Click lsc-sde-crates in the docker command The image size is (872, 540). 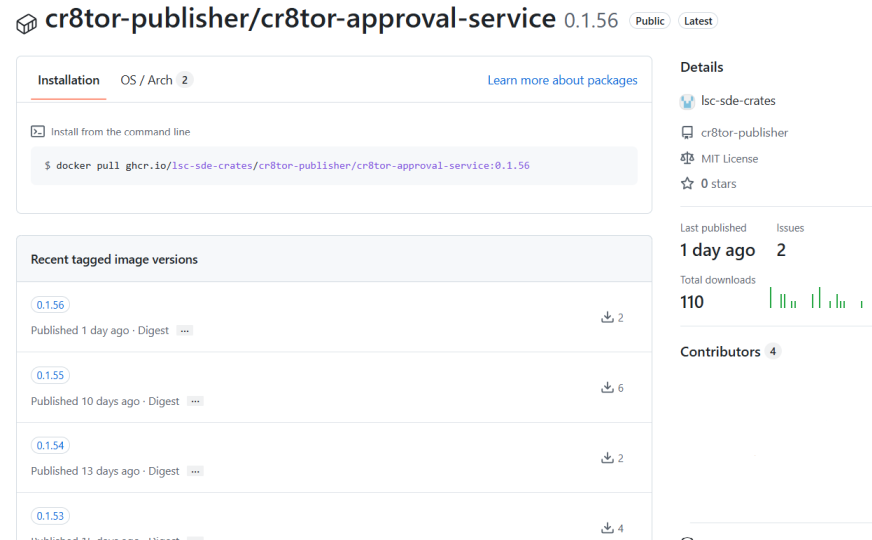pos(212,166)
